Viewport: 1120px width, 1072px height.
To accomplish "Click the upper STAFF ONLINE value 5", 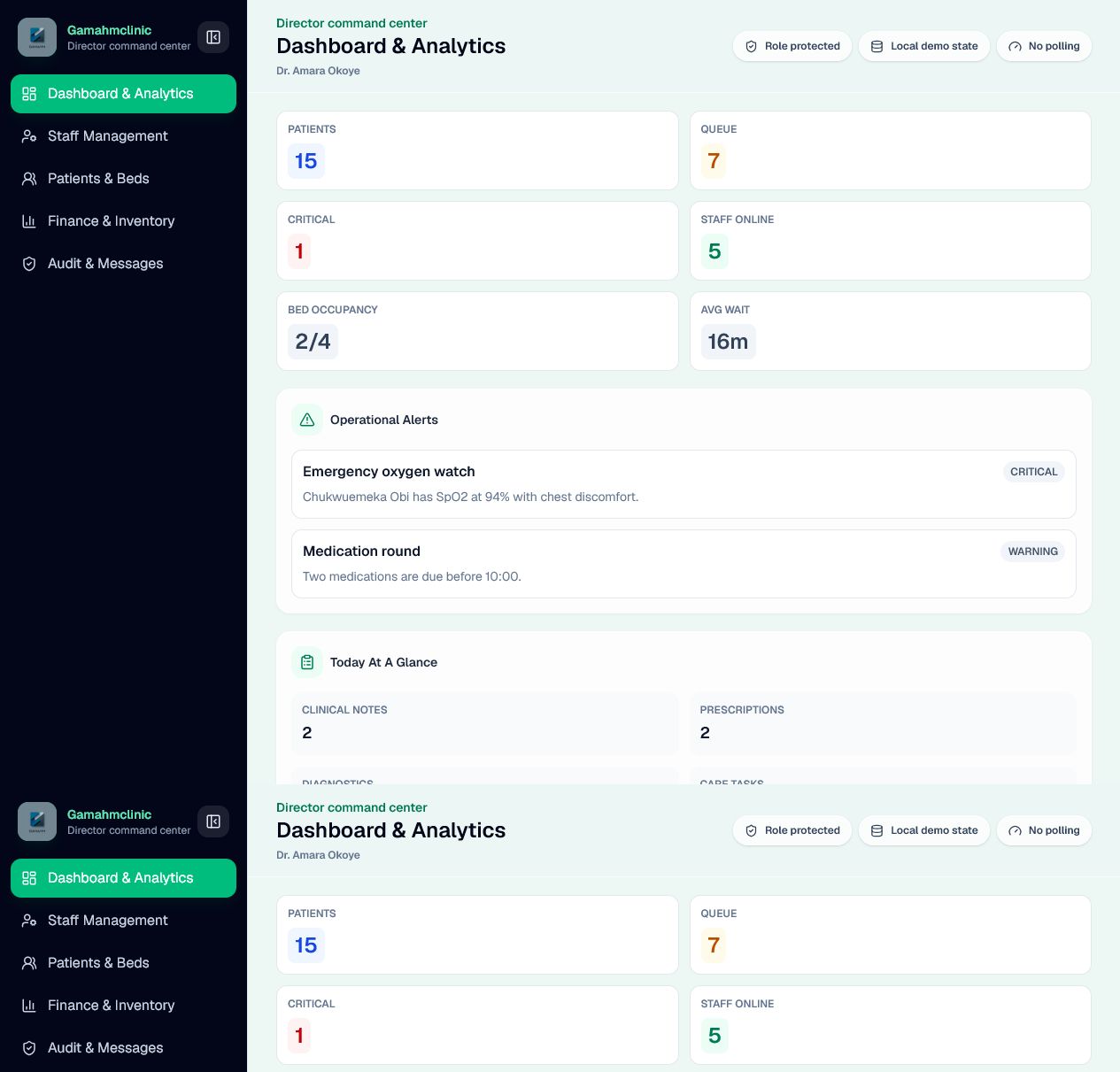I will click(x=714, y=251).
